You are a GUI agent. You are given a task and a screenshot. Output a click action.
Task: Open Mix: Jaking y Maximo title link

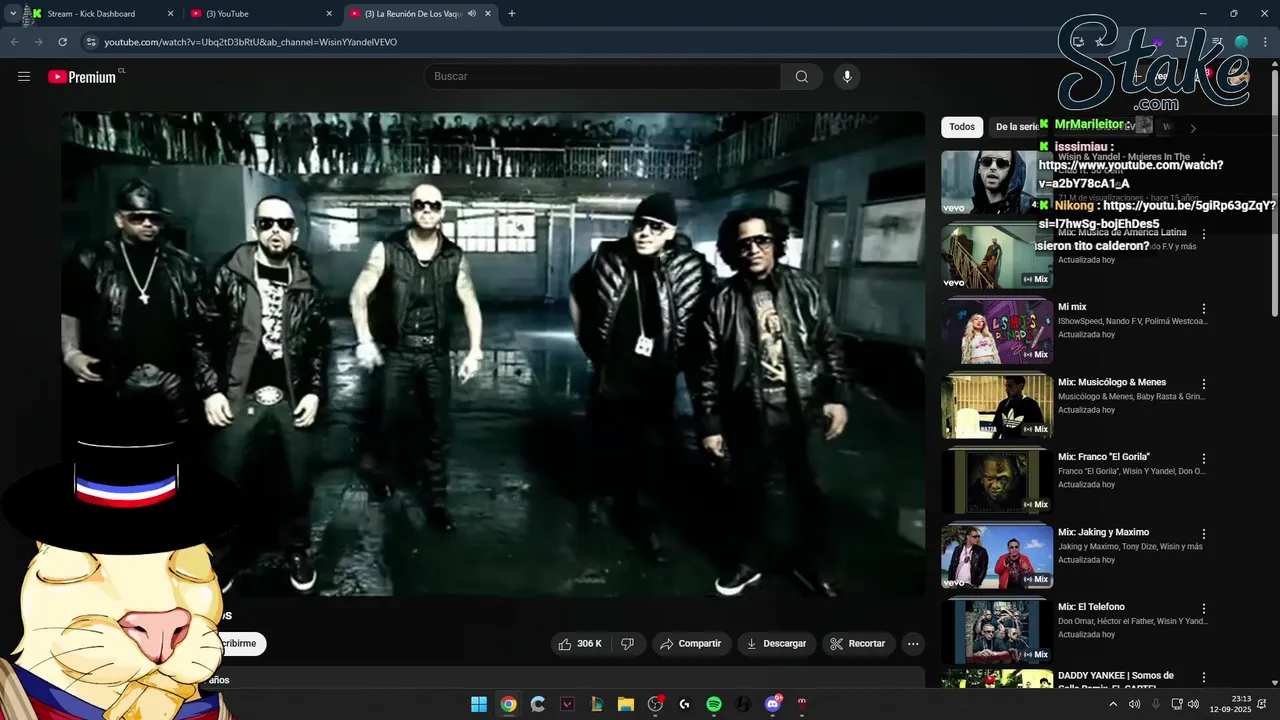(x=1103, y=532)
